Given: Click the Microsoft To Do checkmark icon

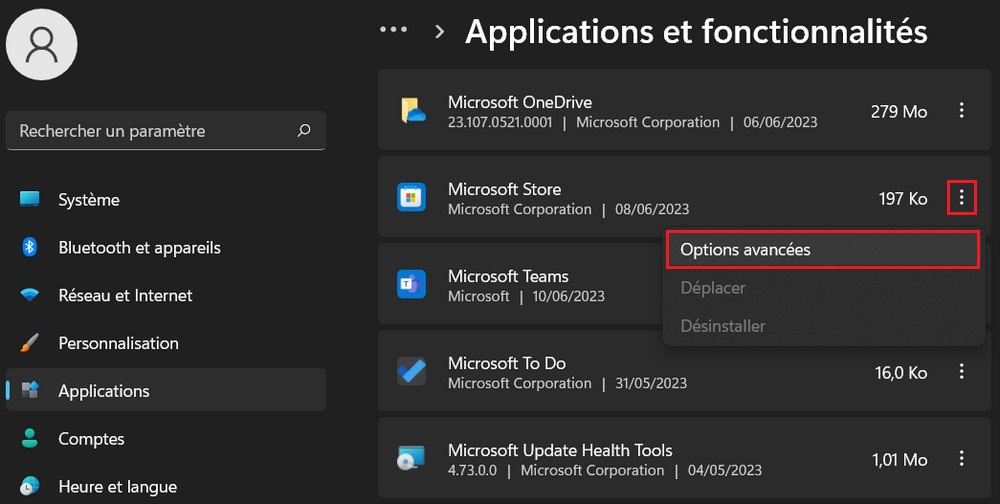Looking at the screenshot, I should click(412, 372).
